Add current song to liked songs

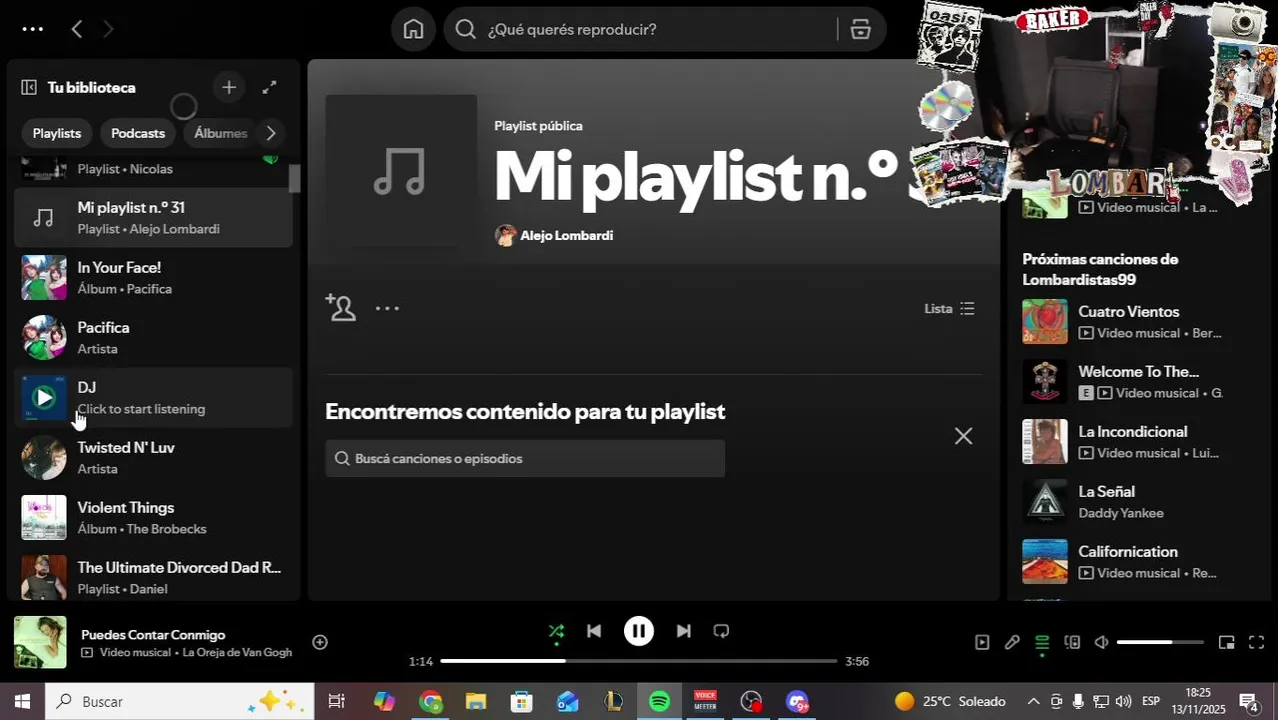click(x=320, y=642)
